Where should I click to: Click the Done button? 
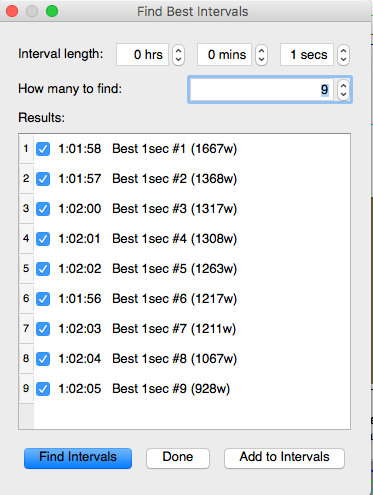click(x=178, y=458)
